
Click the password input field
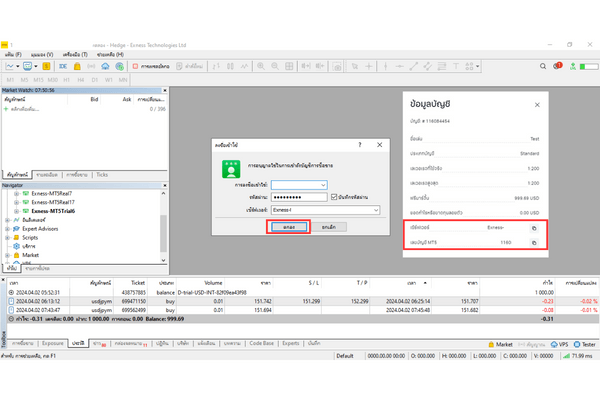click(x=299, y=197)
